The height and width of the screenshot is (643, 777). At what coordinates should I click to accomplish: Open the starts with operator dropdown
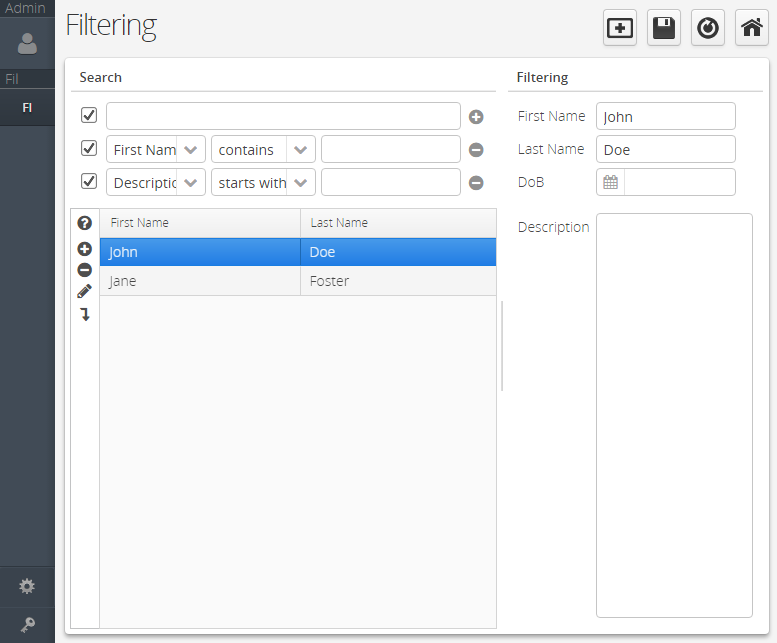click(x=301, y=183)
